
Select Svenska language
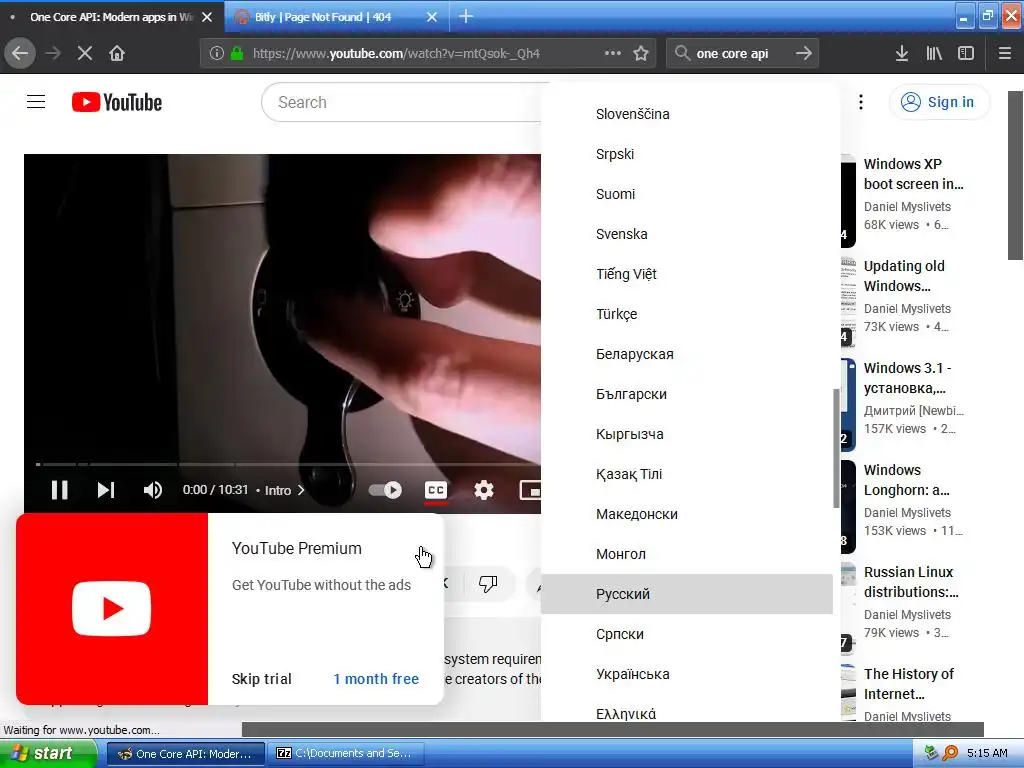click(x=687, y=234)
